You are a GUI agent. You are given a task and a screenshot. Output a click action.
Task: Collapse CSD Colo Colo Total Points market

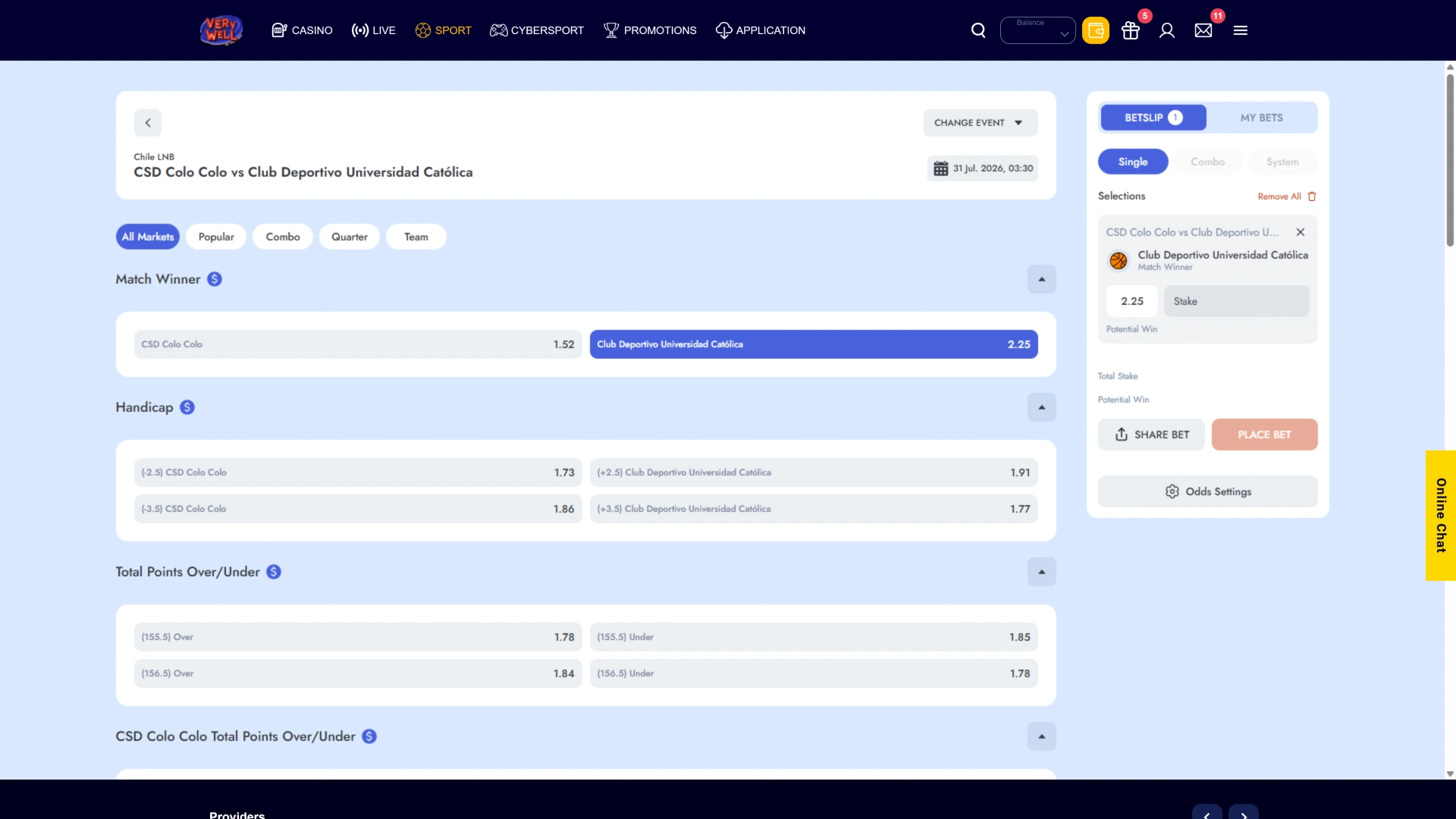(x=1042, y=736)
